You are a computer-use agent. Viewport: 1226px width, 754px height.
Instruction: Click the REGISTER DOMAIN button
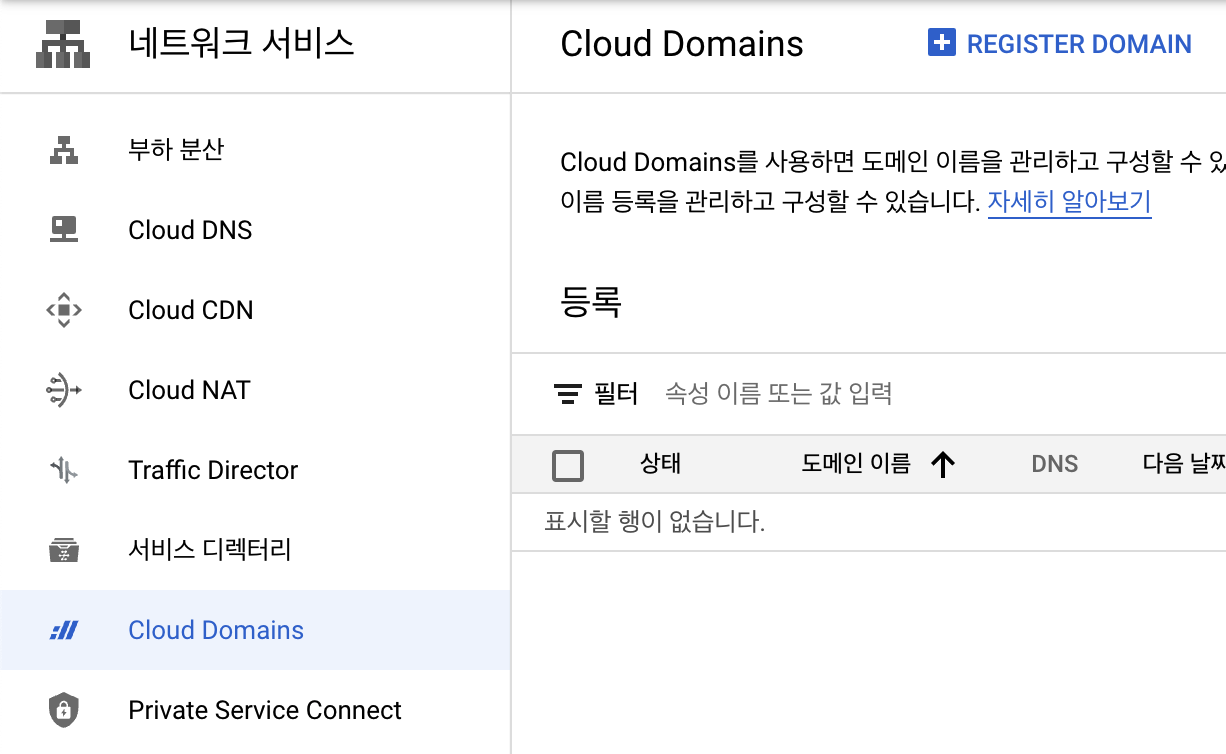tap(1060, 44)
